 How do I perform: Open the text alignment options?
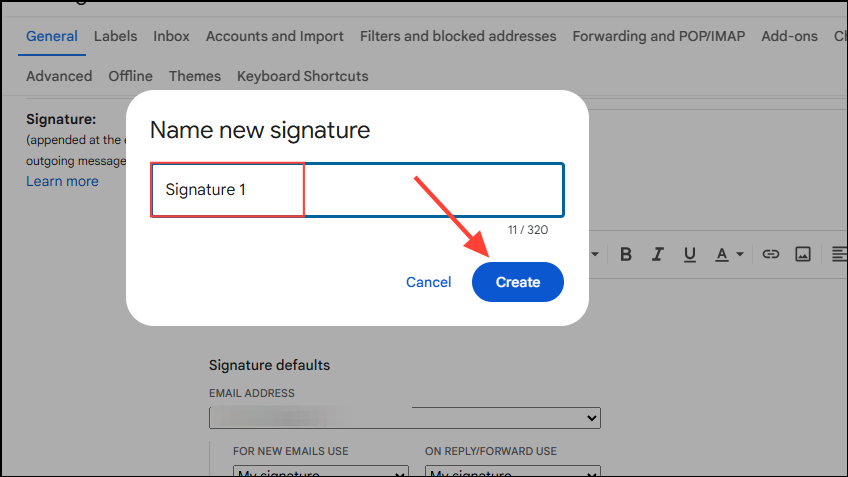[x=838, y=254]
